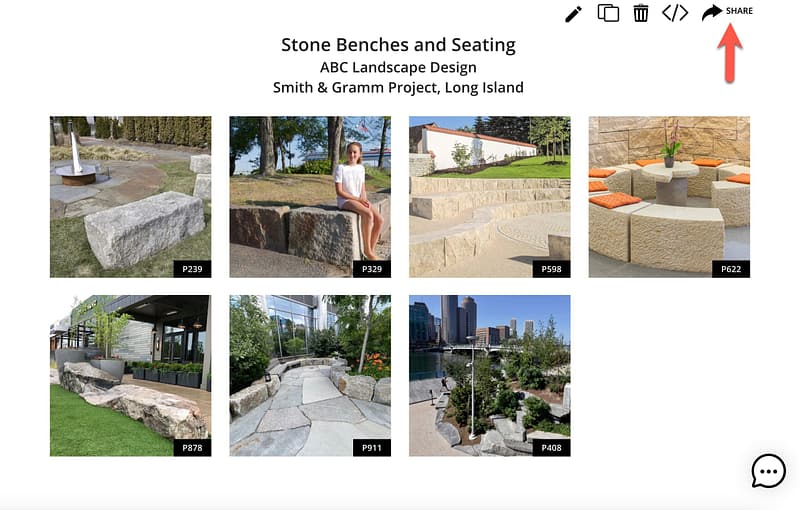
Task: Click the P239 product code badge
Action: [x=191, y=268]
